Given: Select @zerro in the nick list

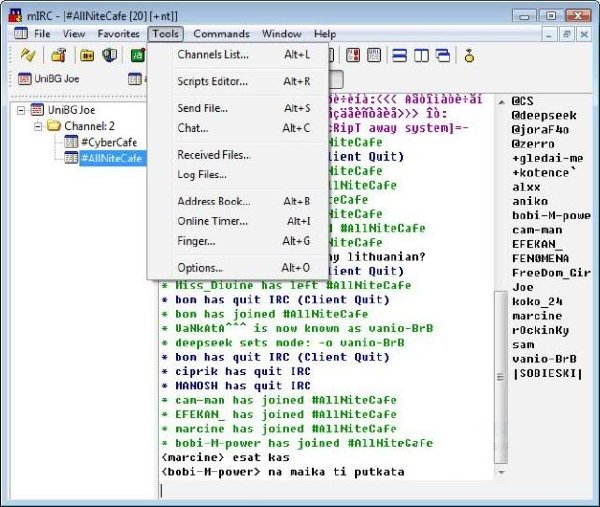Looking at the screenshot, I should (533, 144).
